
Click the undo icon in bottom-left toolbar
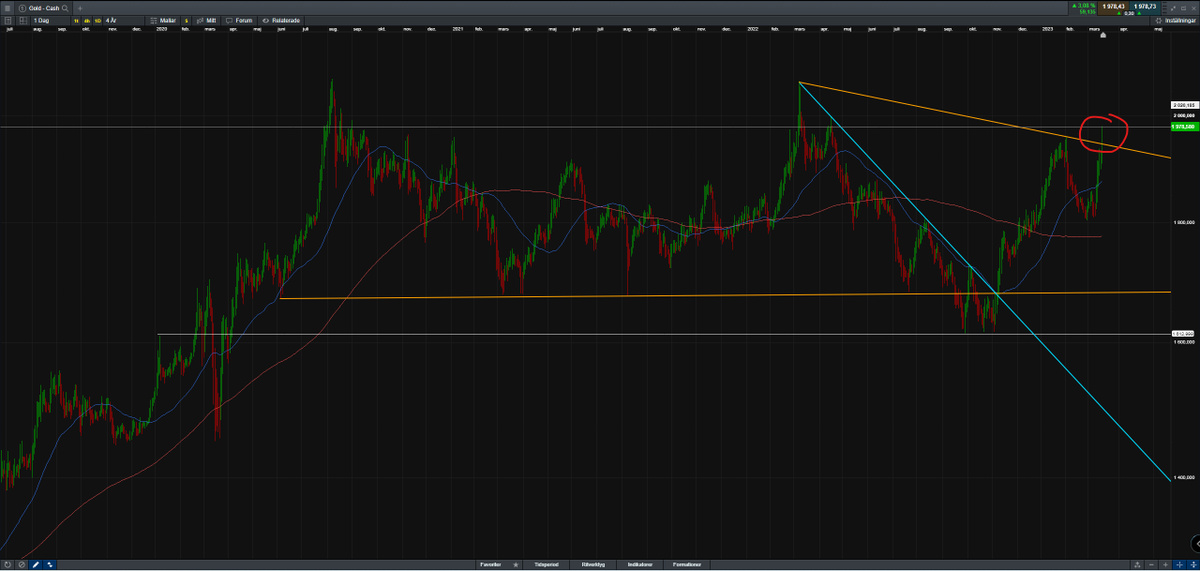(x=8, y=564)
